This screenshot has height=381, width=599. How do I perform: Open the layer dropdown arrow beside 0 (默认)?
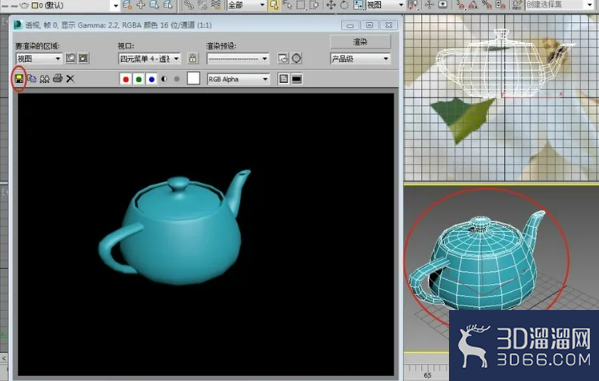point(116,5)
